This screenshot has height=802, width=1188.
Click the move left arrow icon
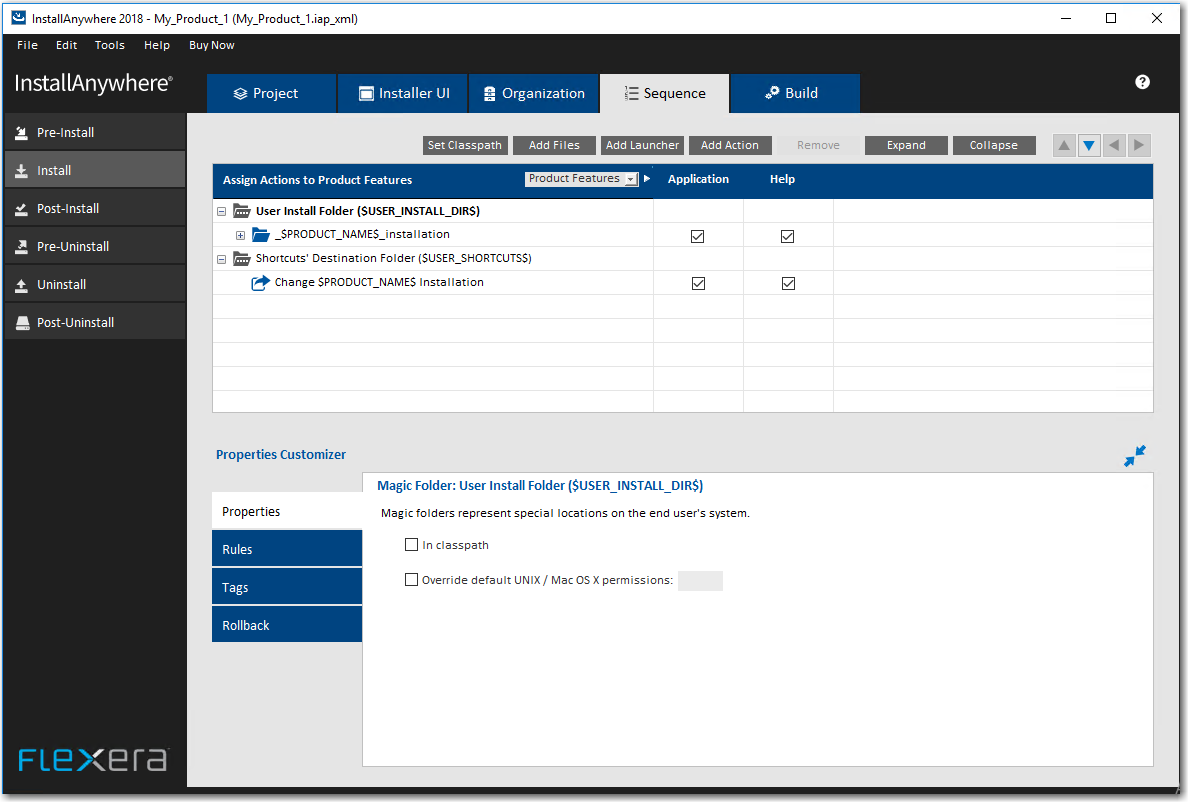(x=1114, y=145)
